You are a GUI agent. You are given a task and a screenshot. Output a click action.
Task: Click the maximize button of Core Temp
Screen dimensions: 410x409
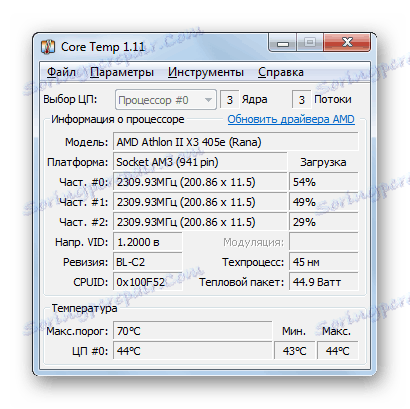[310, 42]
